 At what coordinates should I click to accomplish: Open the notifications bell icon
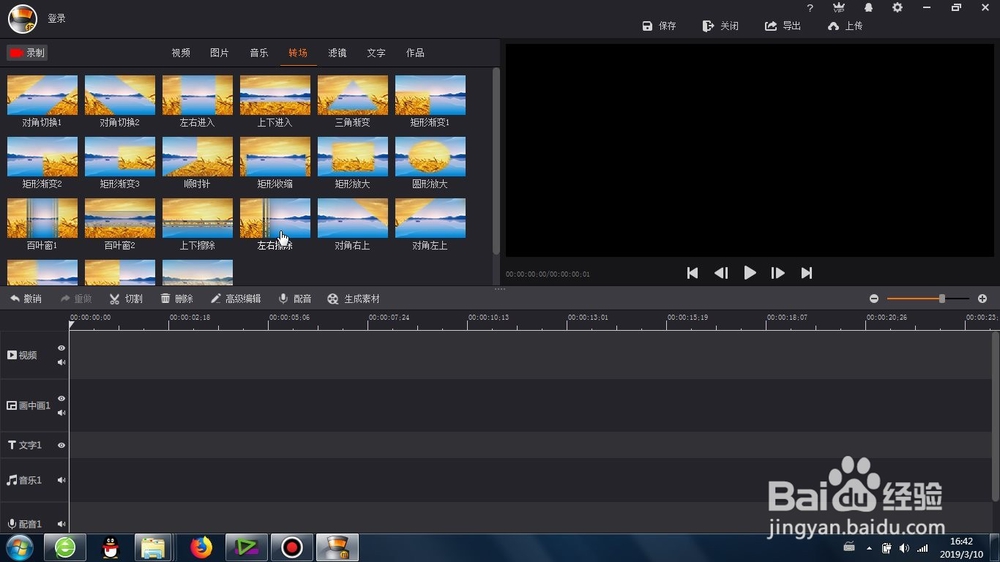[x=868, y=8]
